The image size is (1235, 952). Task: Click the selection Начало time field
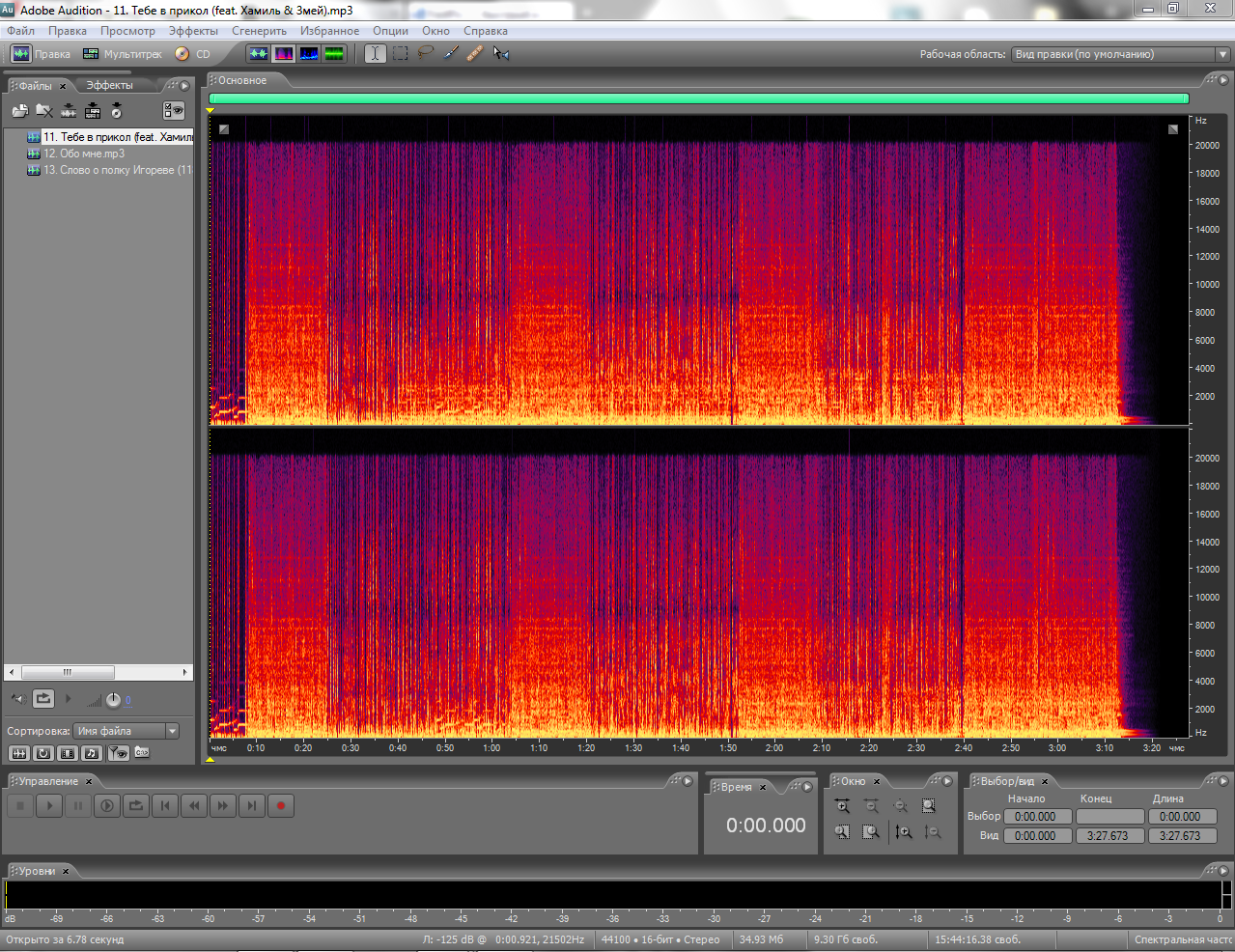(1037, 817)
